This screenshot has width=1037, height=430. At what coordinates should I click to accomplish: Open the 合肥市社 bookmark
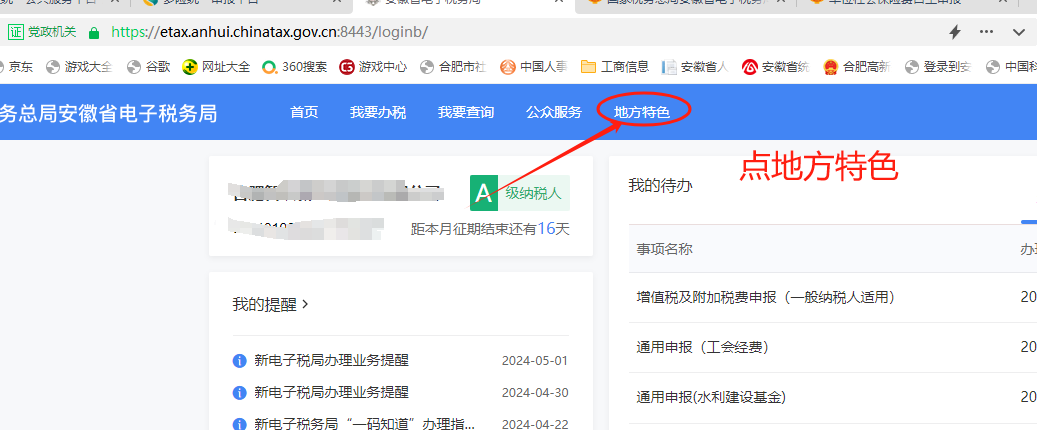[454, 67]
